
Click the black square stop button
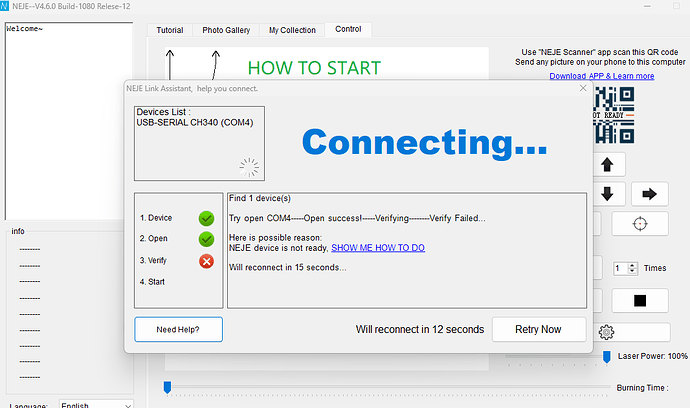pyautogui.click(x=640, y=301)
